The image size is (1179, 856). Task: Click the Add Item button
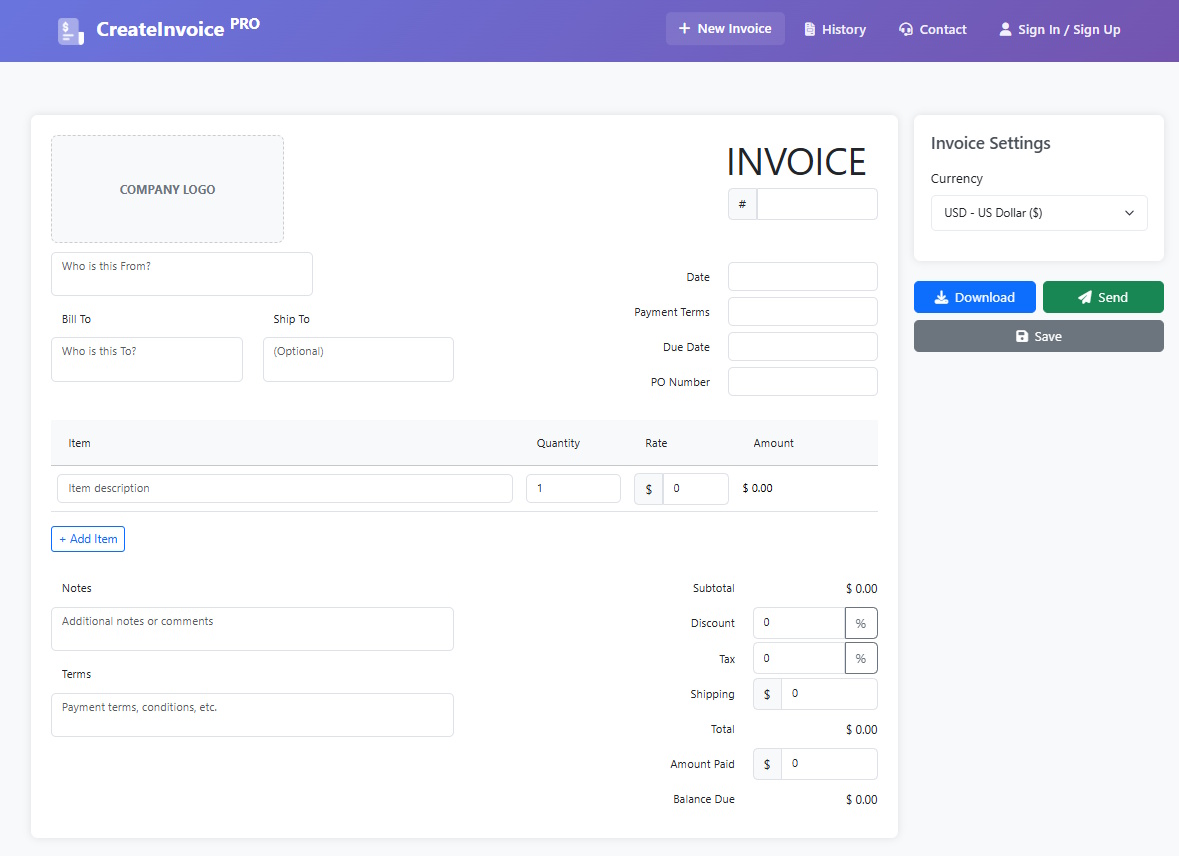(x=87, y=538)
